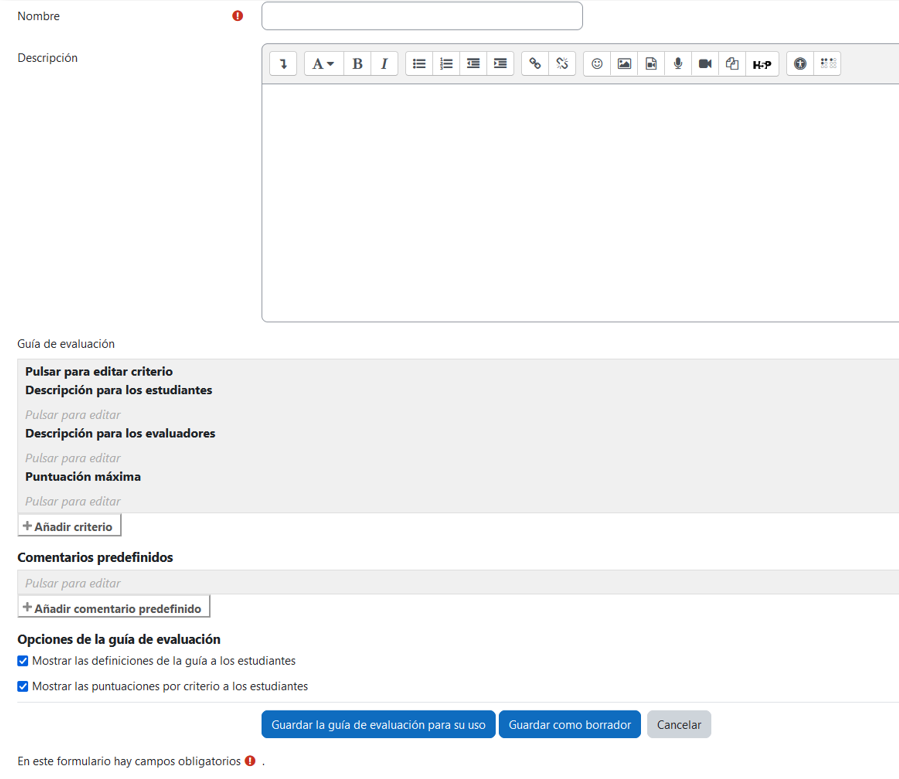899x779 pixels.
Task: Insert an image using the editor toolbar
Action: 624,63
